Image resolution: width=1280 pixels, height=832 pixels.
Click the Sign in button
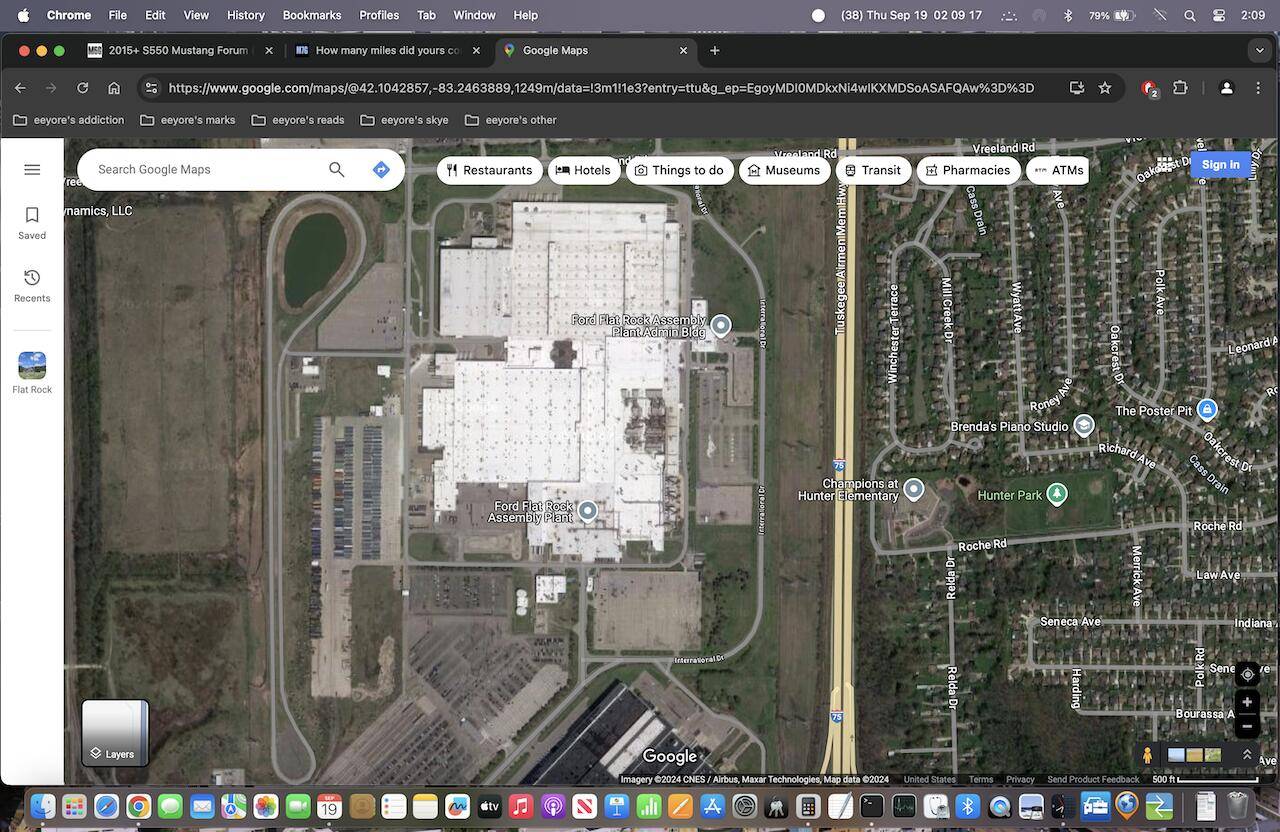coord(1220,165)
